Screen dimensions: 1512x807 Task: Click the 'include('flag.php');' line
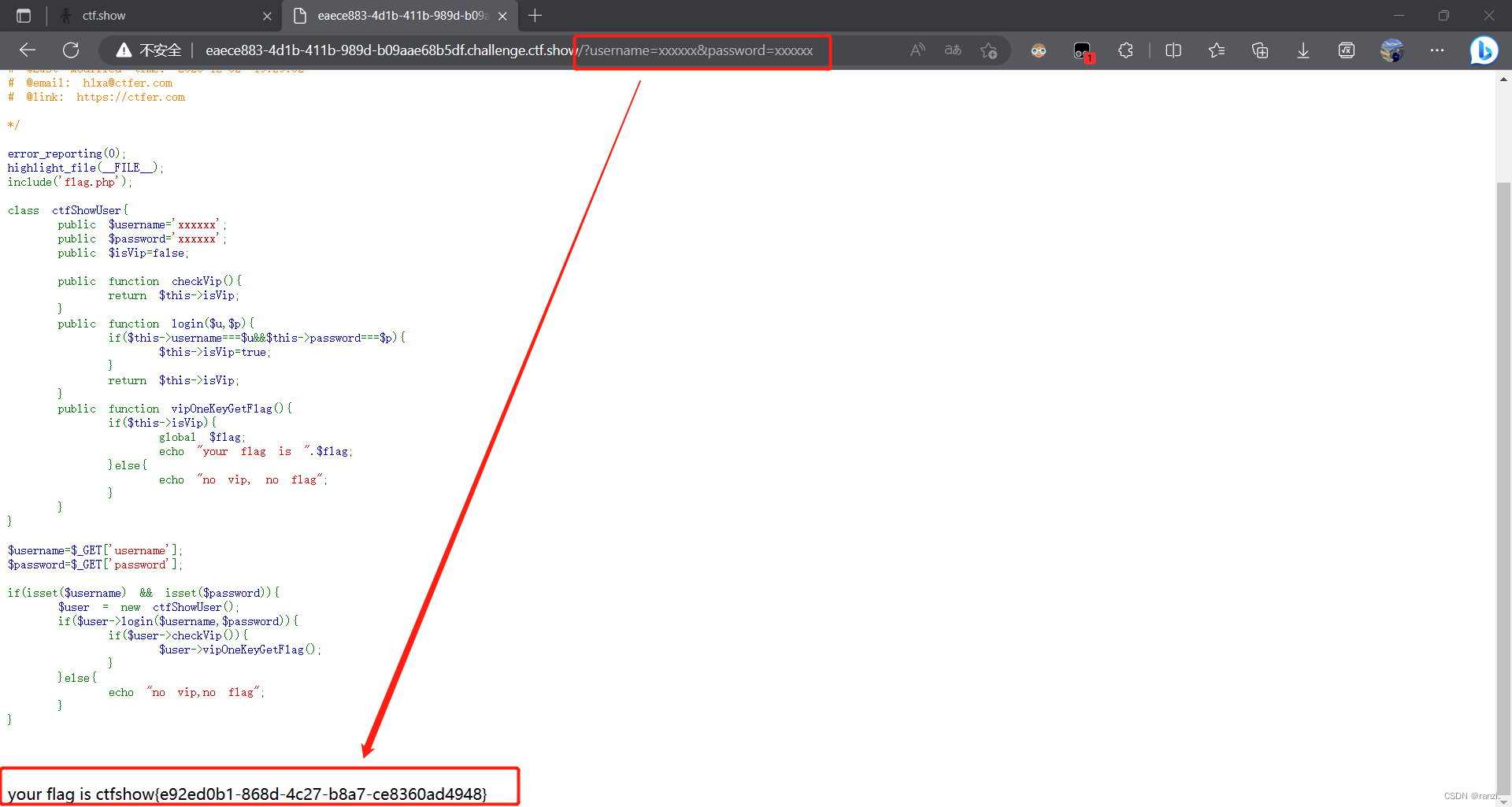[x=70, y=182]
